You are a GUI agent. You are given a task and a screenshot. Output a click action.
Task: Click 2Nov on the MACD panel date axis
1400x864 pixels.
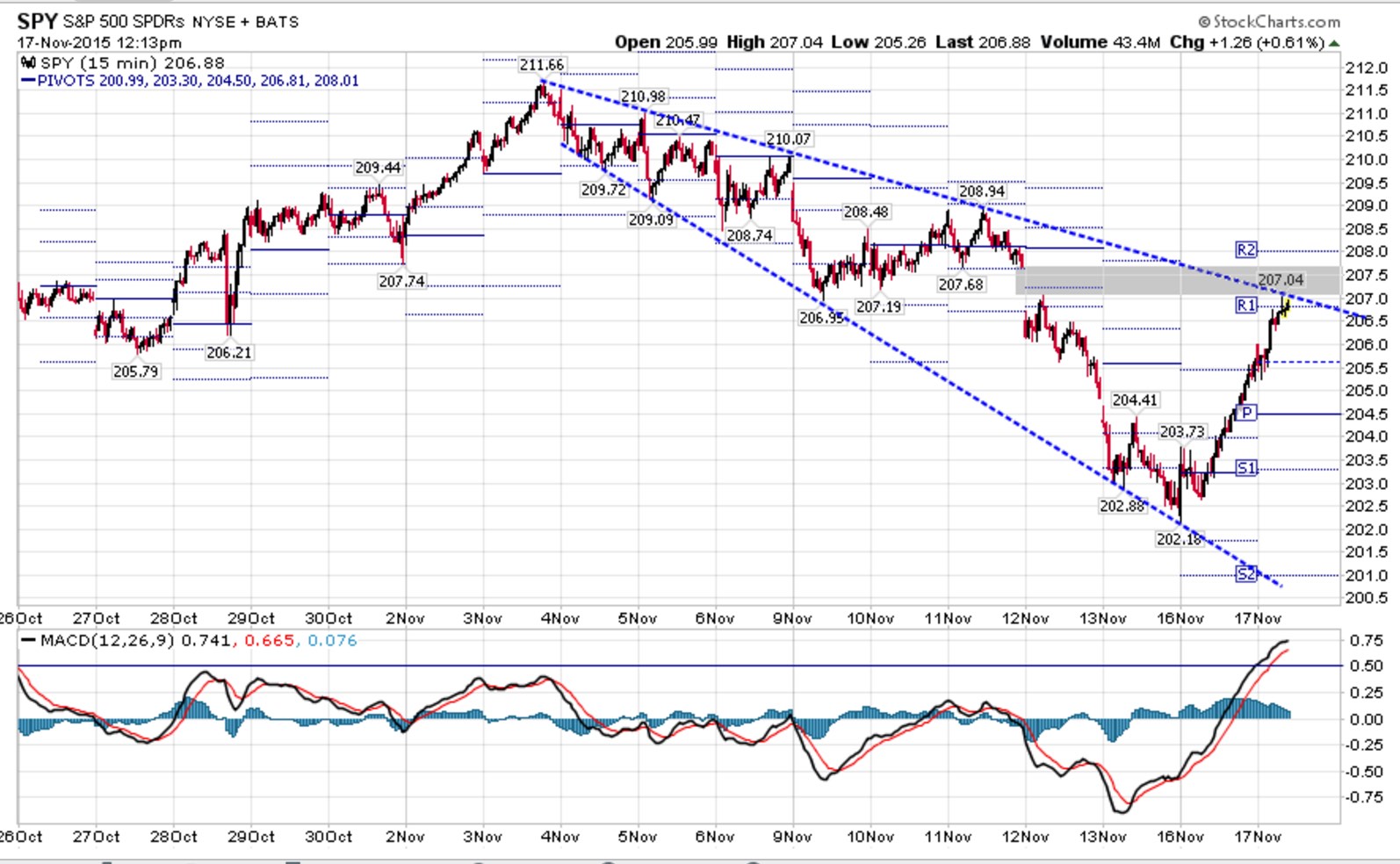click(405, 837)
